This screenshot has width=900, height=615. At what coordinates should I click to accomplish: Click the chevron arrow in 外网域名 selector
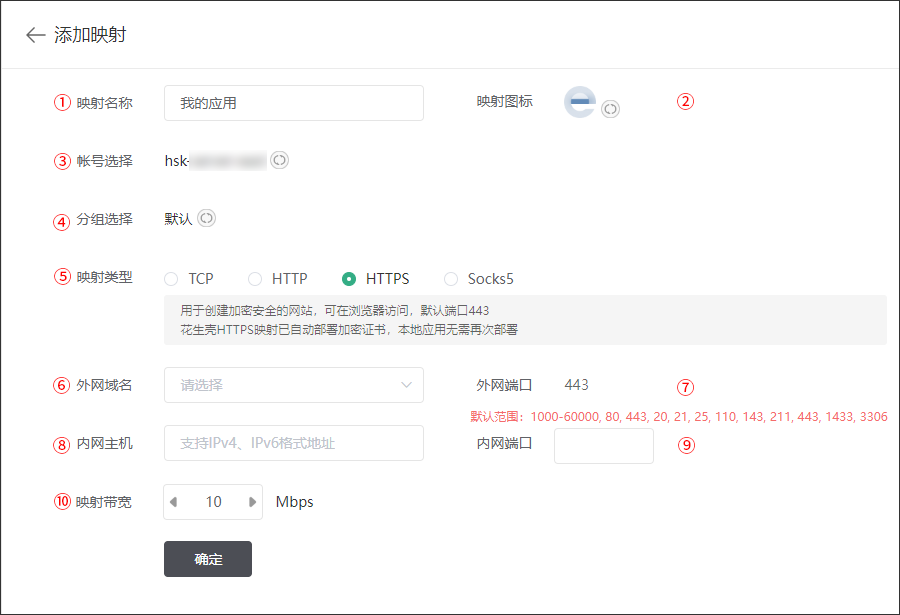tap(406, 385)
